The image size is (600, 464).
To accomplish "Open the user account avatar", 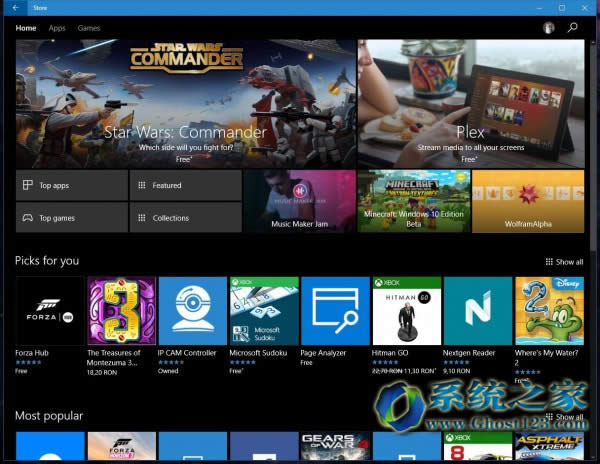I will pyautogui.click(x=548, y=28).
